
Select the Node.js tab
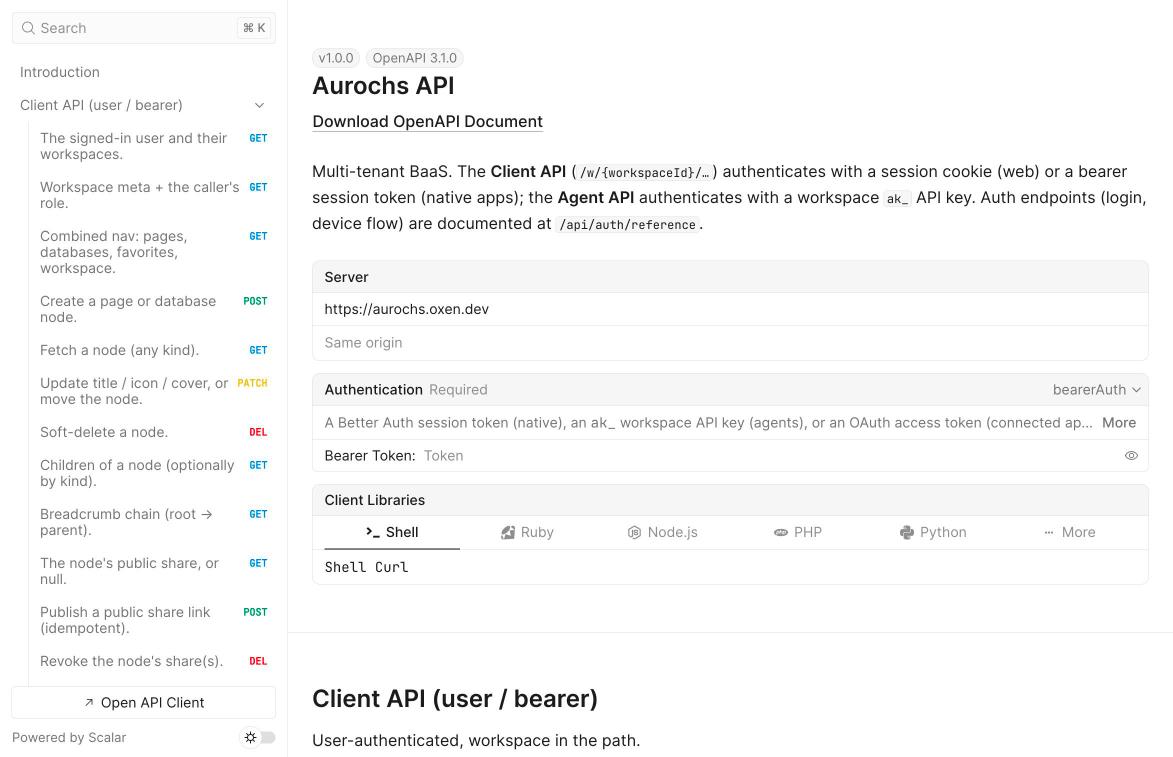coord(662,532)
